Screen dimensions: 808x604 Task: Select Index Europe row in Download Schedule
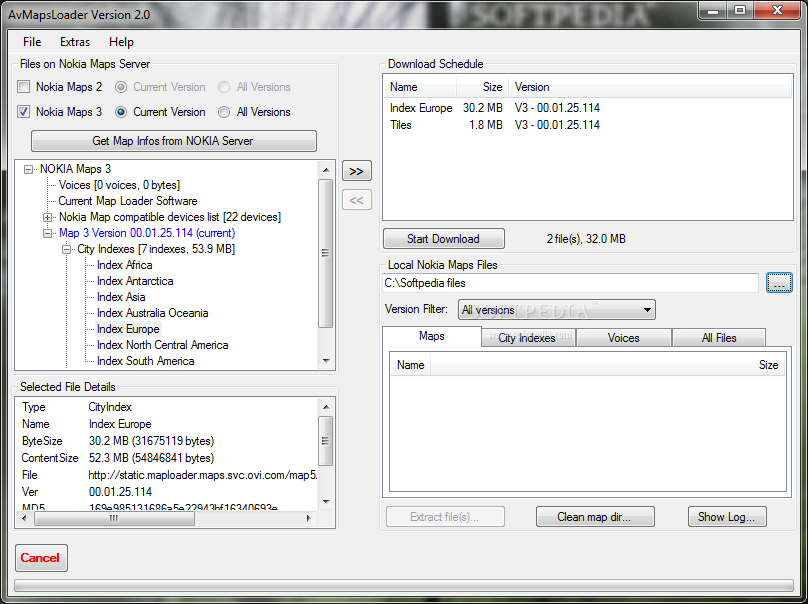pyautogui.click(x=587, y=108)
